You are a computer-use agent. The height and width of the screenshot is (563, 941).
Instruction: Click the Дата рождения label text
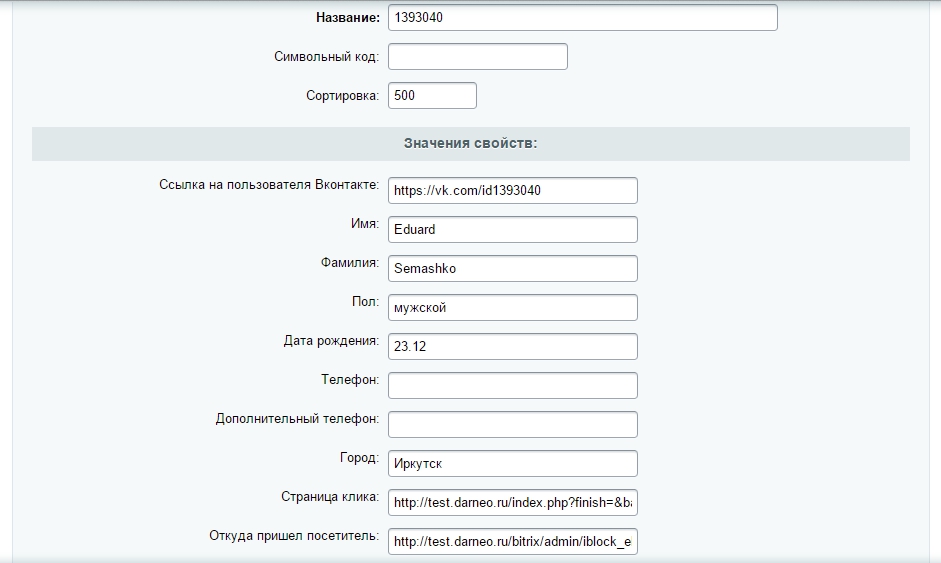pos(331,341)
